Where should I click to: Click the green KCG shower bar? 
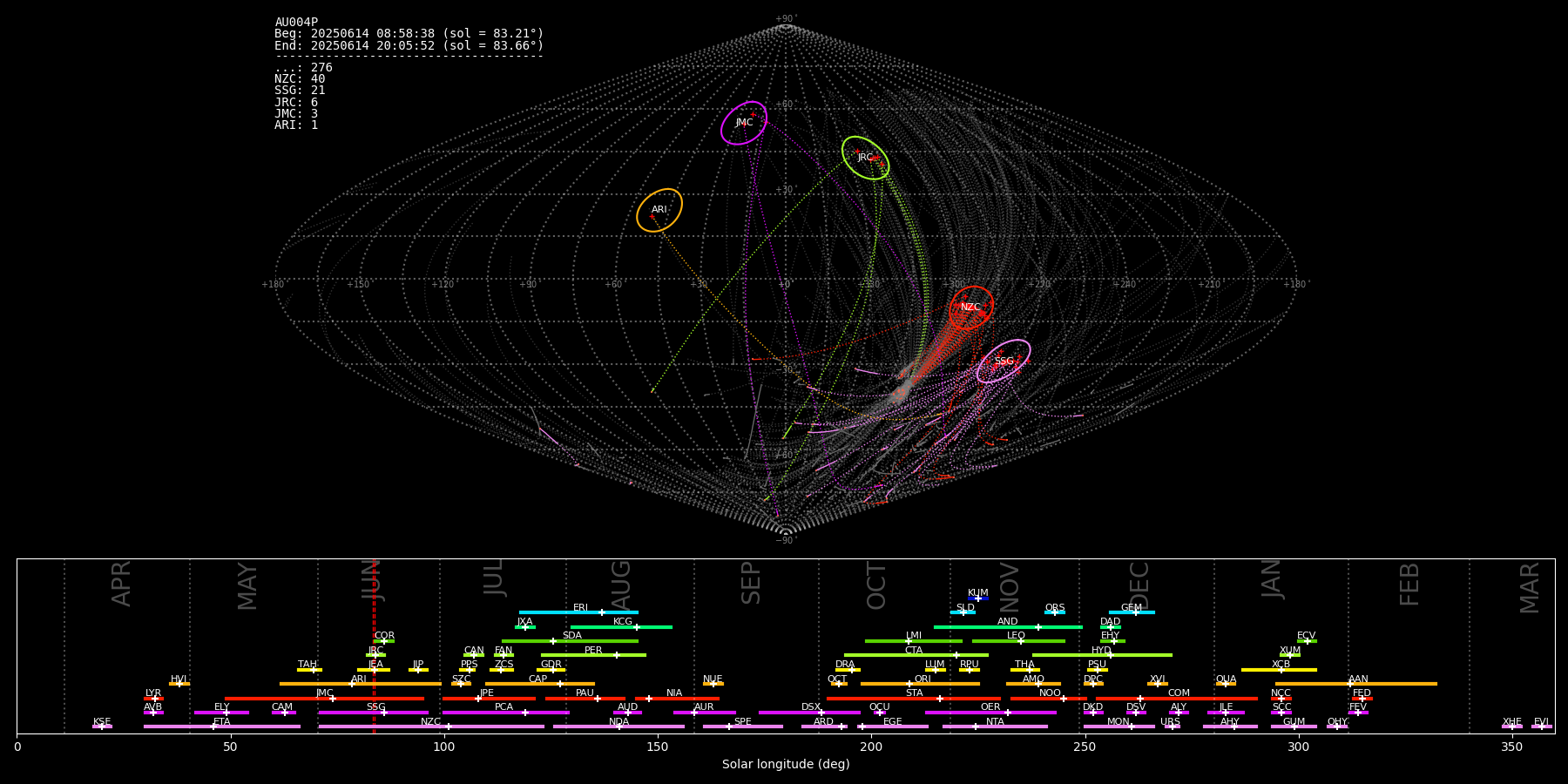click(x=621, y=626)
